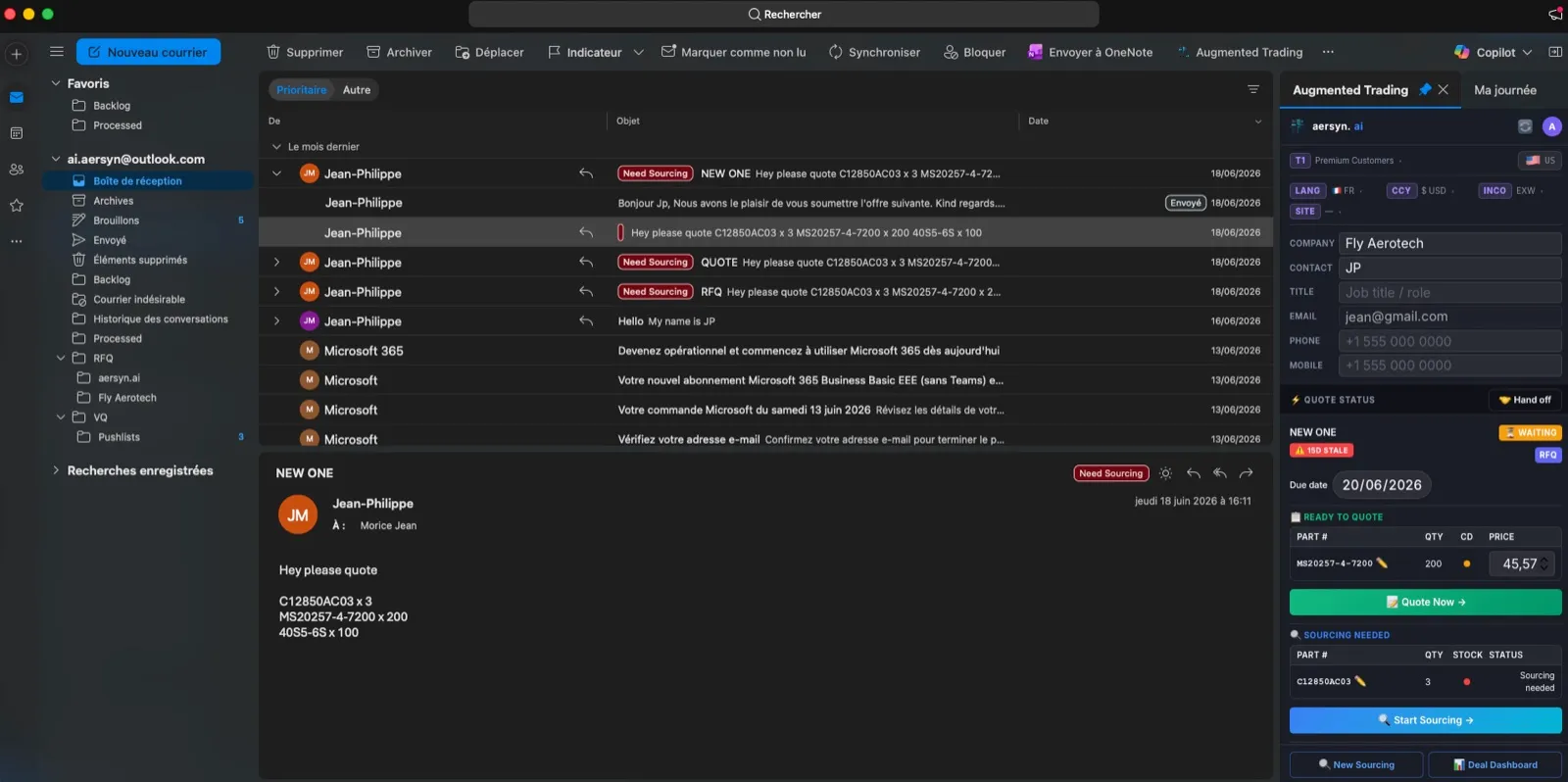Open the notifications megaphone icon
Viewport: 1568px width, 782px height.
coord(1555,14)
